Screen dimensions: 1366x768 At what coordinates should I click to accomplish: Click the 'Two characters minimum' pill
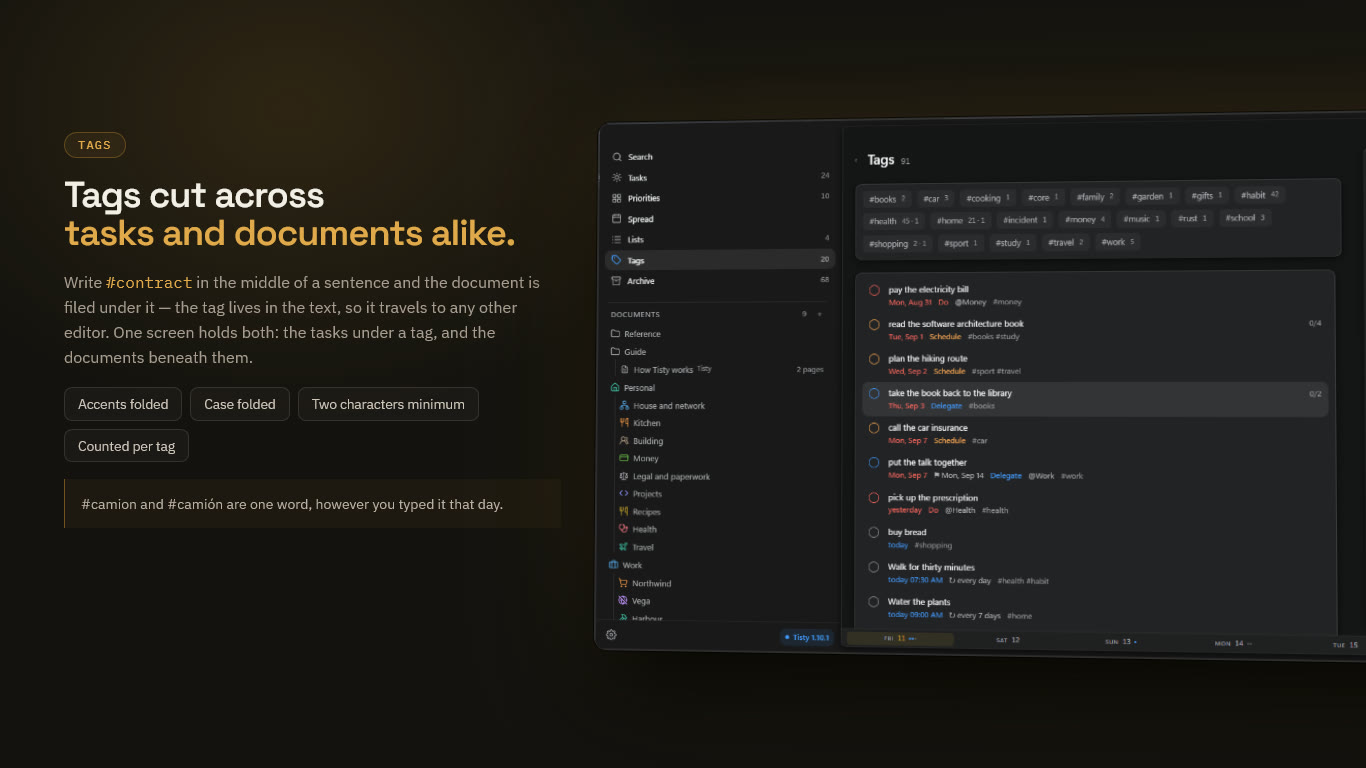coord(388,404)
